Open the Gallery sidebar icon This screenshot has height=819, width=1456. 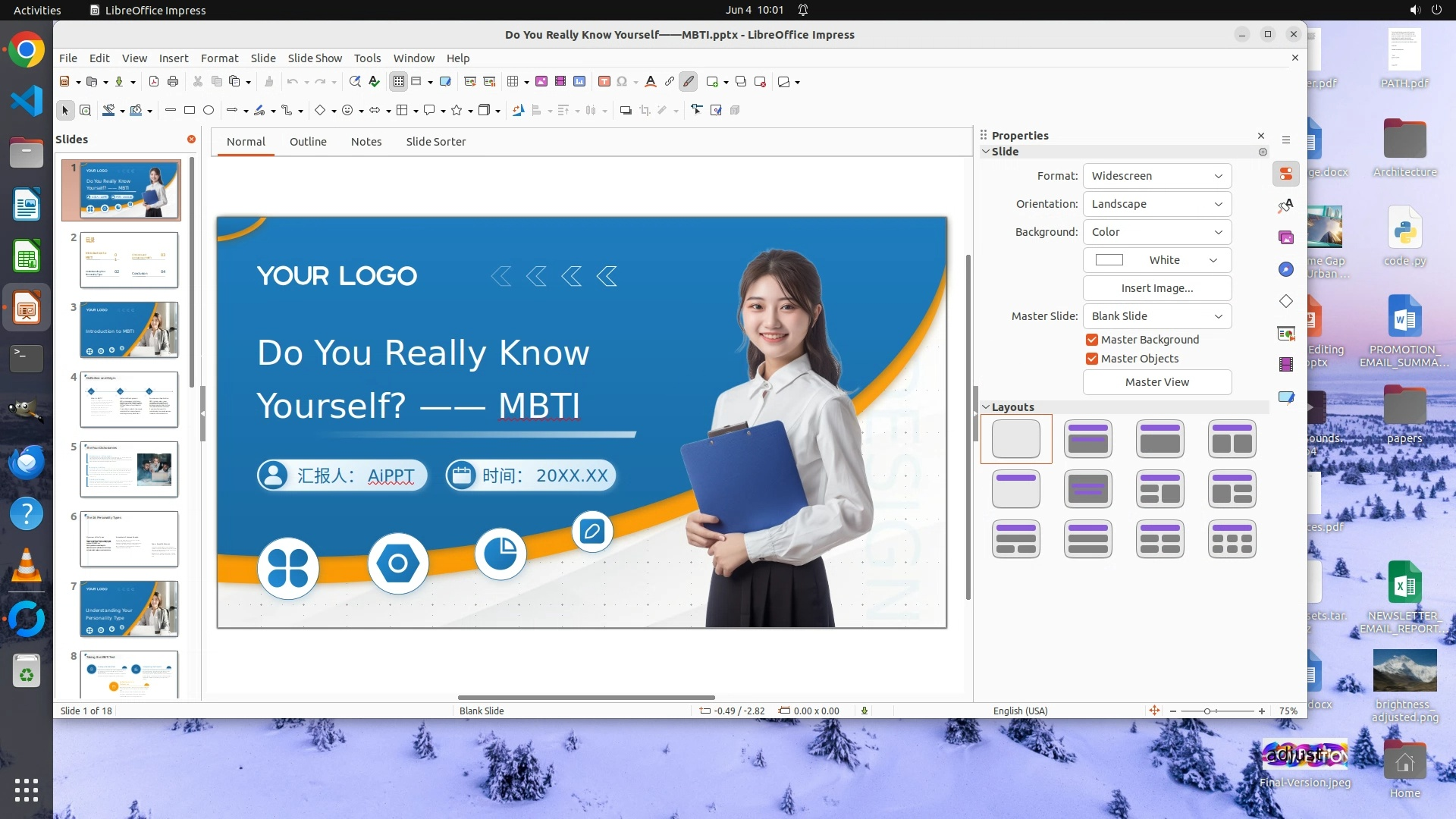click(x=1286, y=237)
